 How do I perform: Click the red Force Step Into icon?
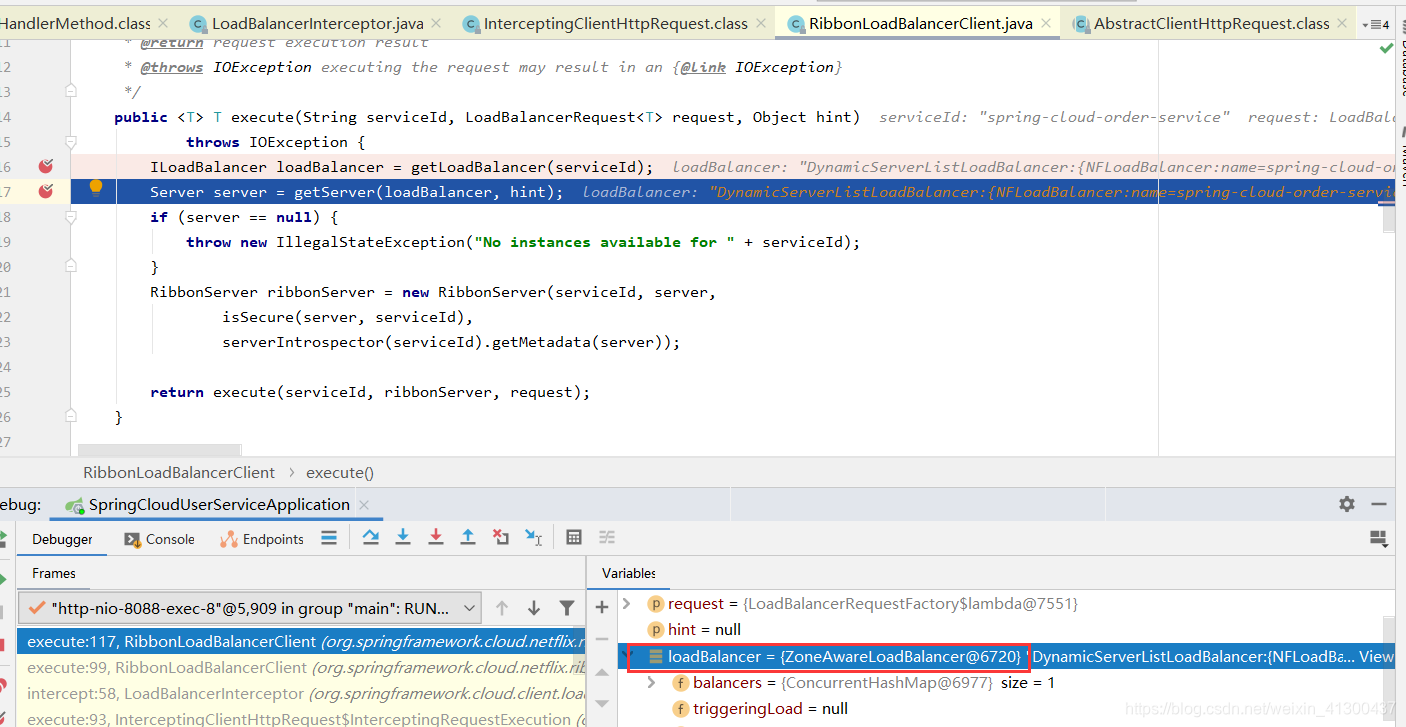pos(436,538)
